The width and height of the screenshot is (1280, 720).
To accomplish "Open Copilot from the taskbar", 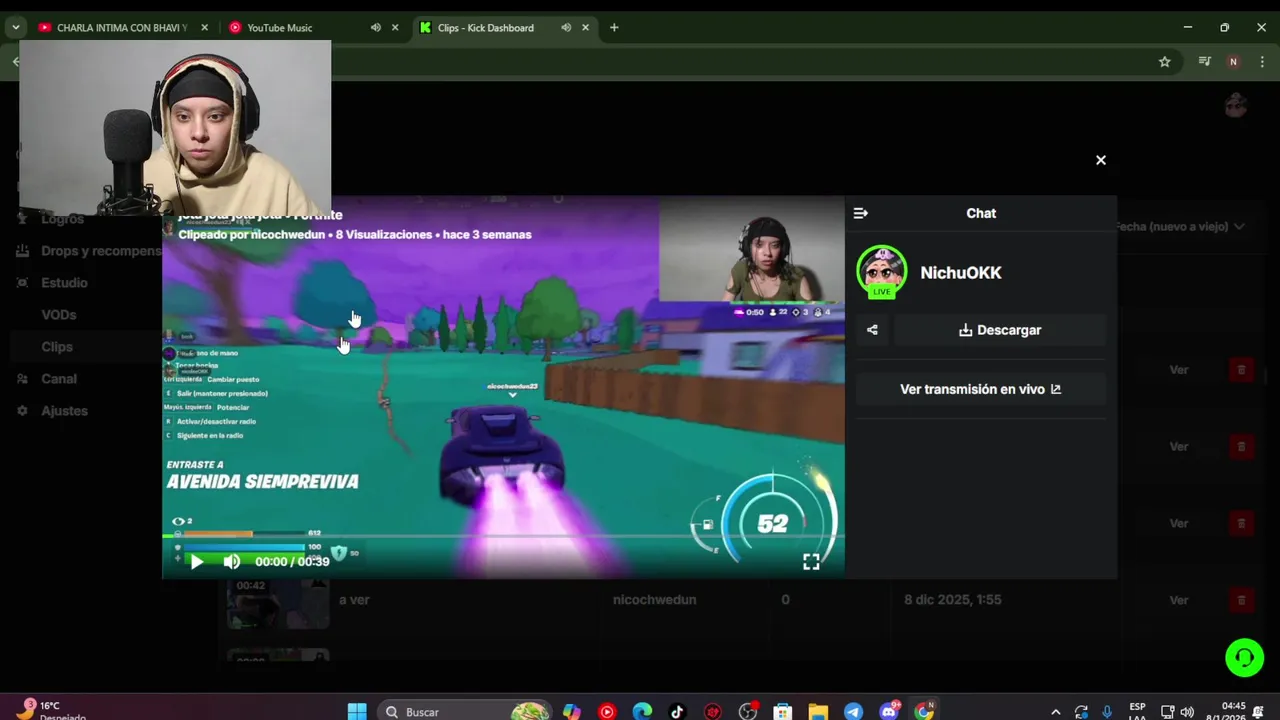I will pos(571,712).
